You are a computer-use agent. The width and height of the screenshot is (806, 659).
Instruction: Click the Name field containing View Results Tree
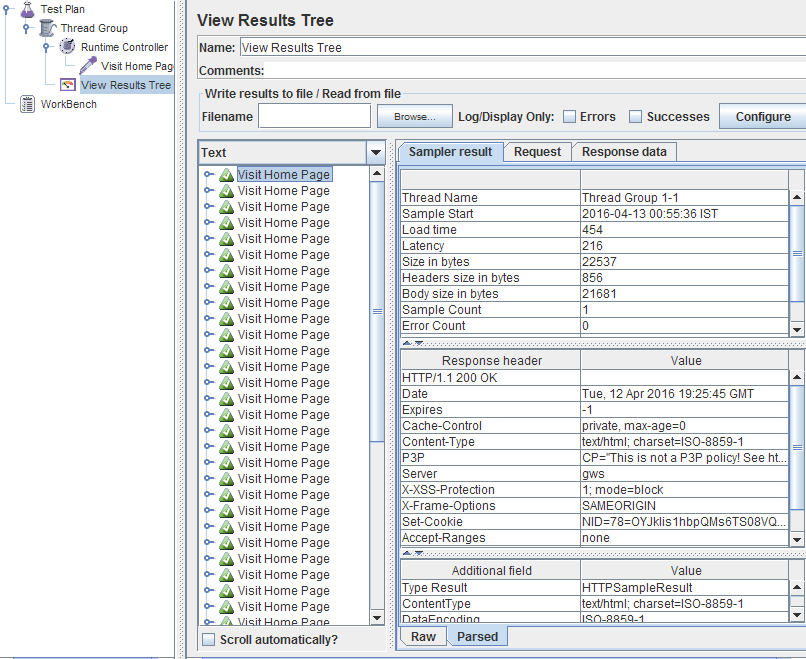coord(523,48)
